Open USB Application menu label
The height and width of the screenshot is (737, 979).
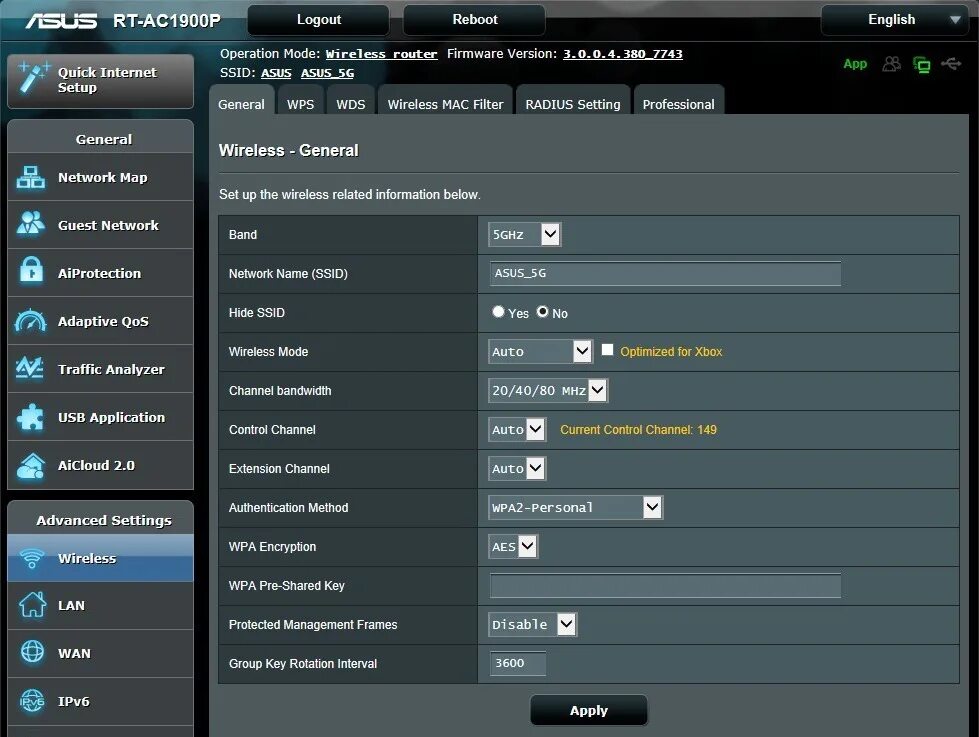pos(111,417)
